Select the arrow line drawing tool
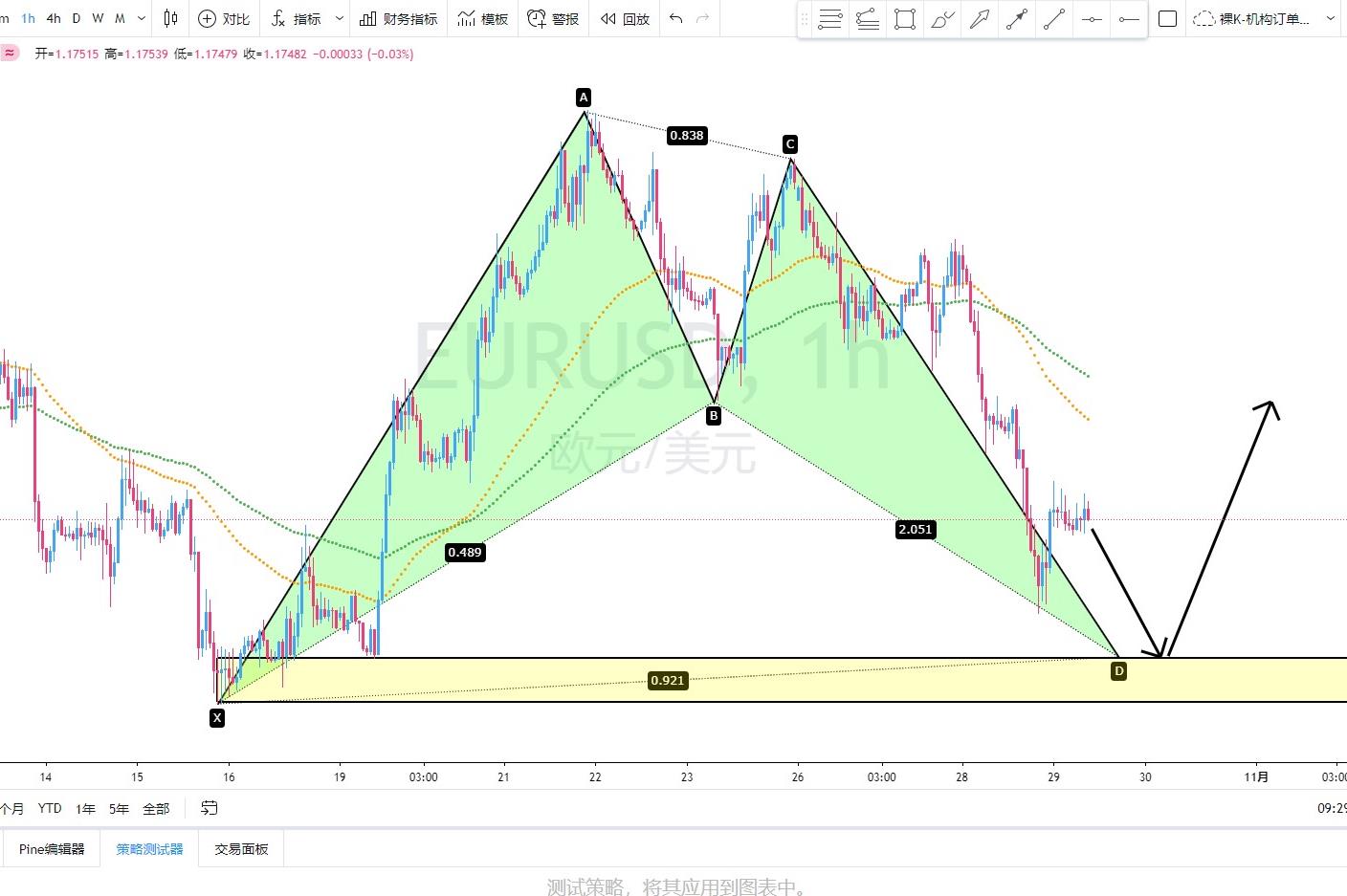This screenshot has height=896, width=1347. (x=1017, y=19)
